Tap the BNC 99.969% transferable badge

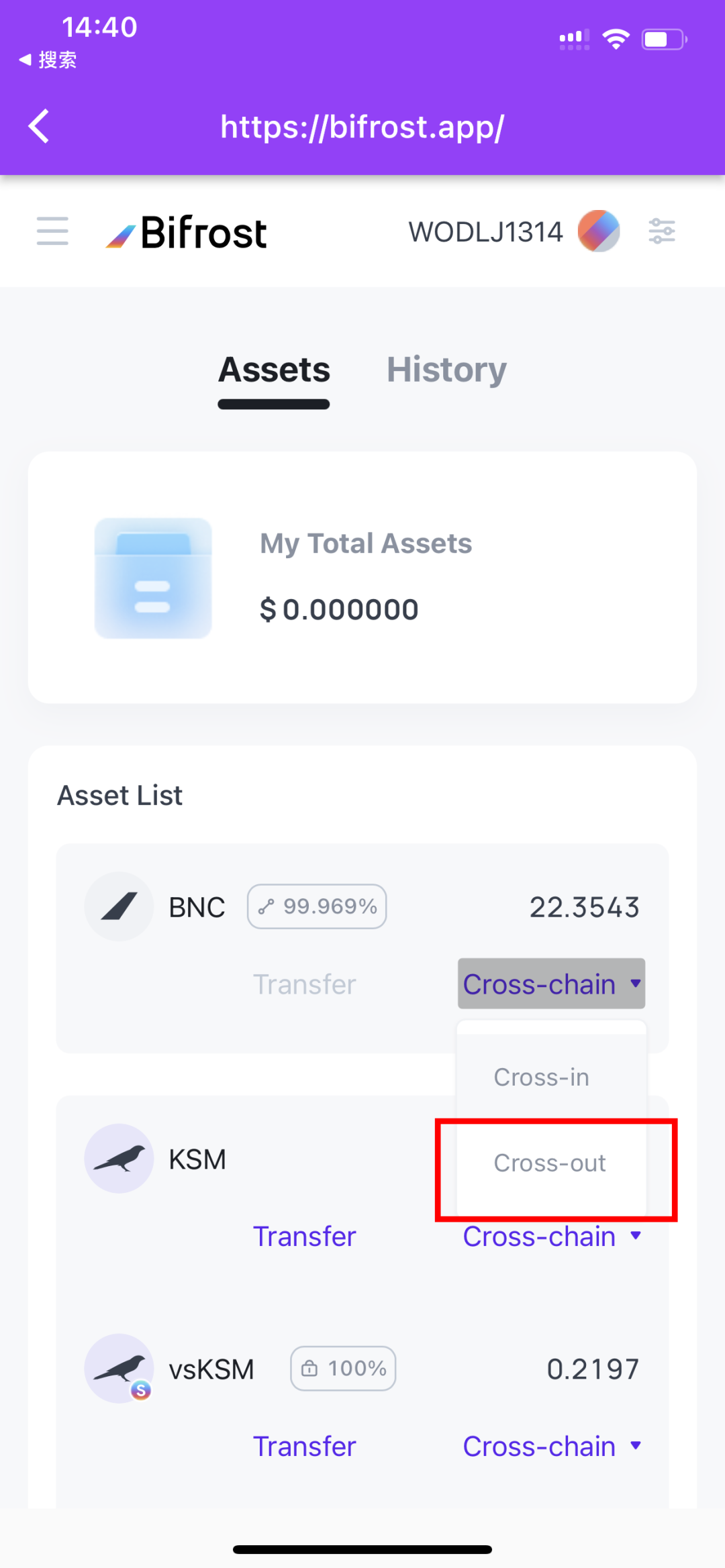click(x=317, y=906)
